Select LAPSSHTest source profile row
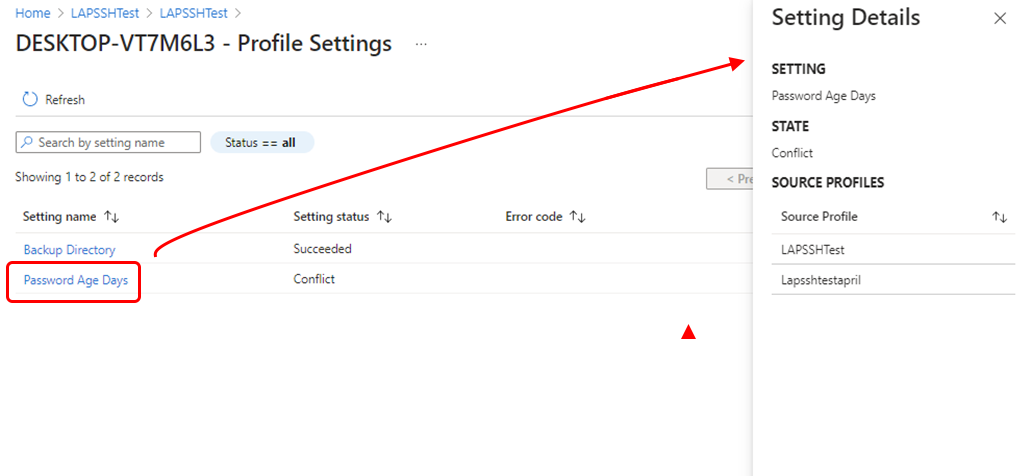The height and width of the screenshot is (476, 1032). point(893,250)
